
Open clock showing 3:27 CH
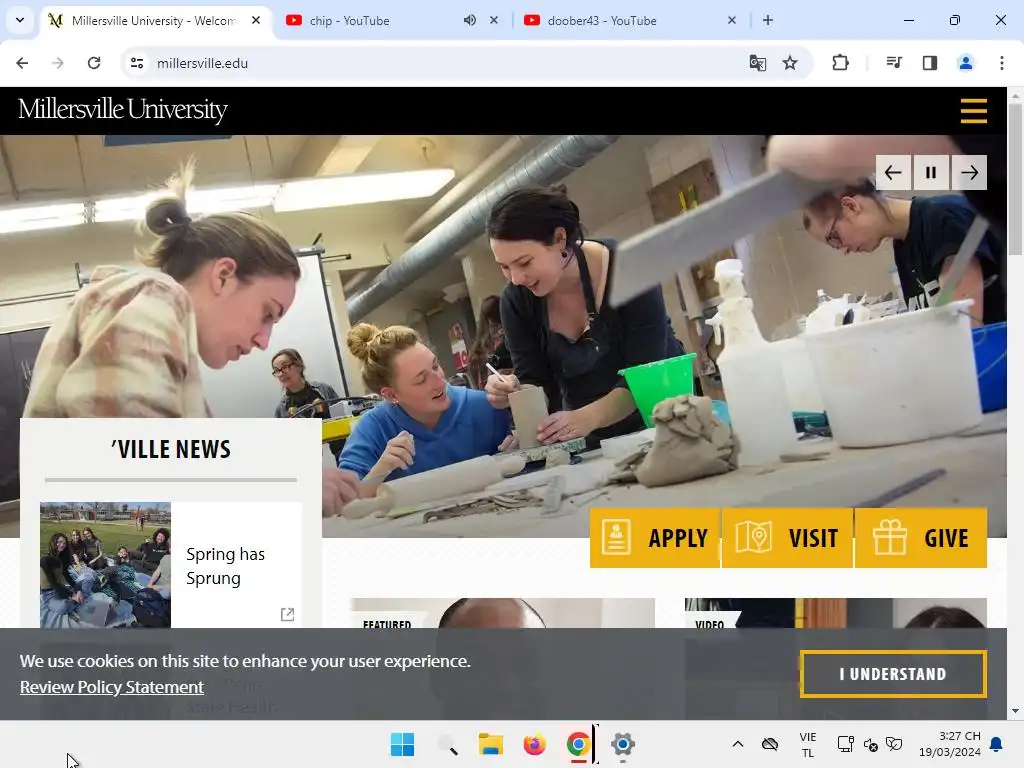pyautogui.click(x=950, y=744)
